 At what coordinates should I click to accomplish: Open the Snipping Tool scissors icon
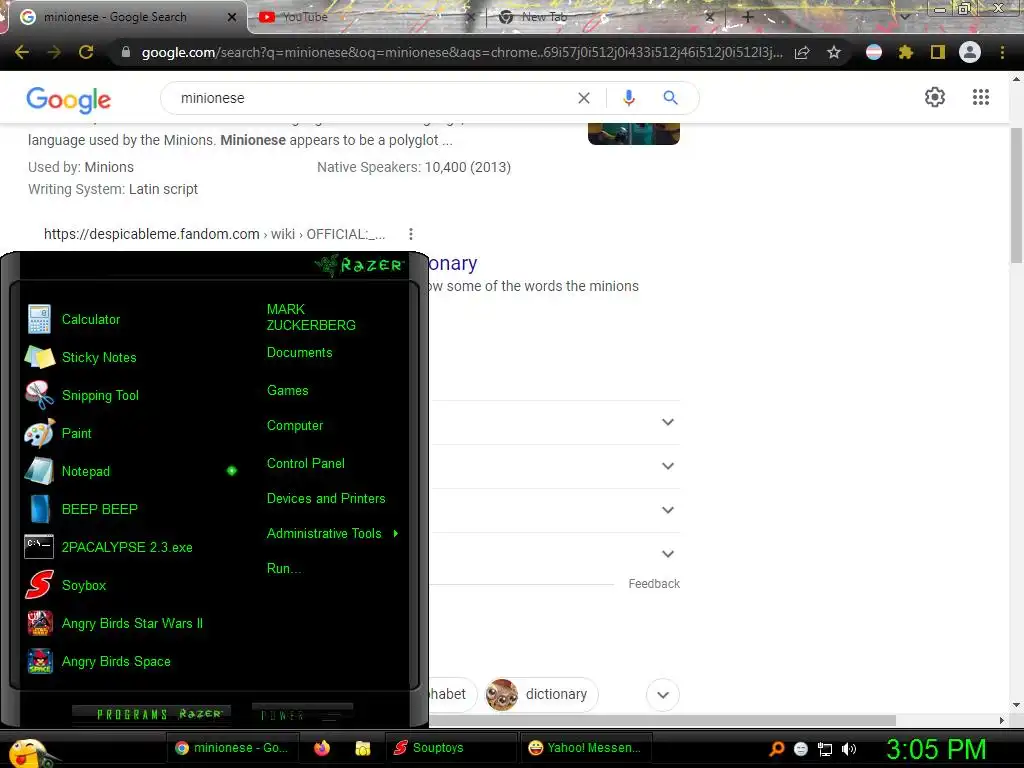point(39,395)
